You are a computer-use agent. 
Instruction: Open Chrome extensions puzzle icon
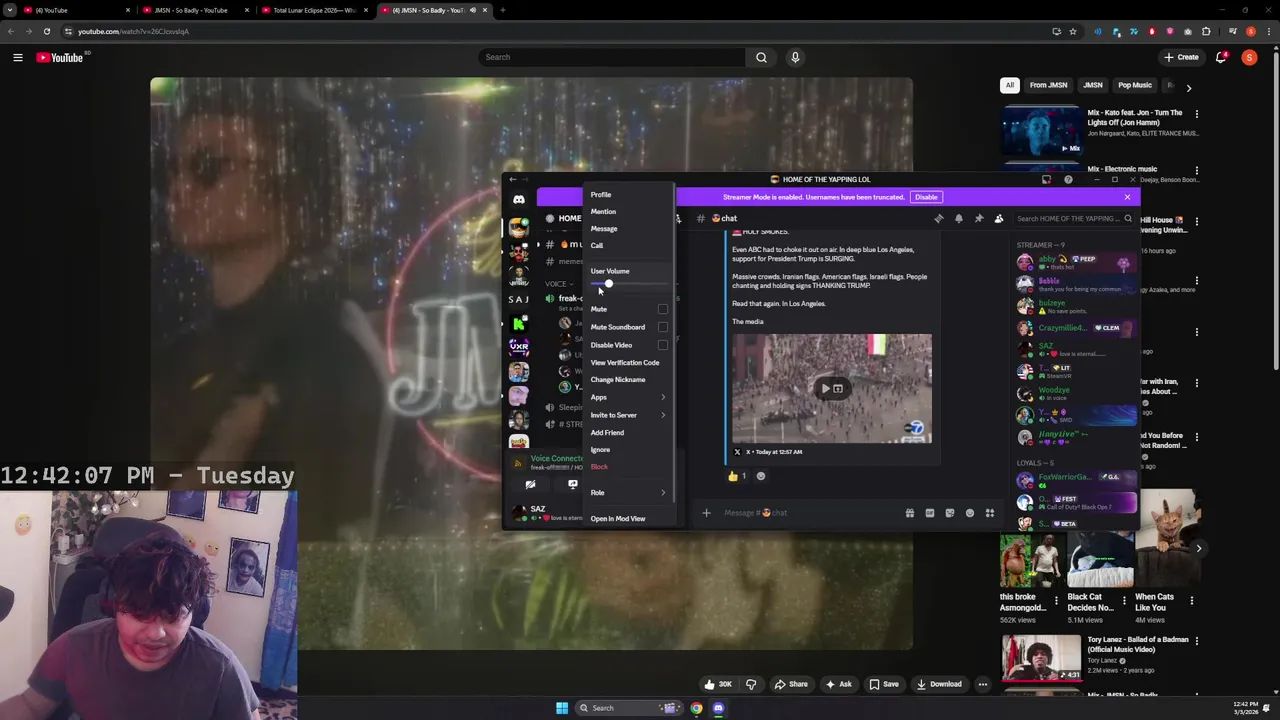point(1206,31)
